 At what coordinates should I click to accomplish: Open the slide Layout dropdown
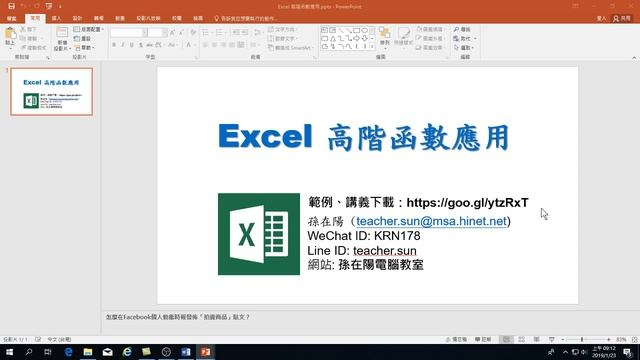click(x=89, y=29)
